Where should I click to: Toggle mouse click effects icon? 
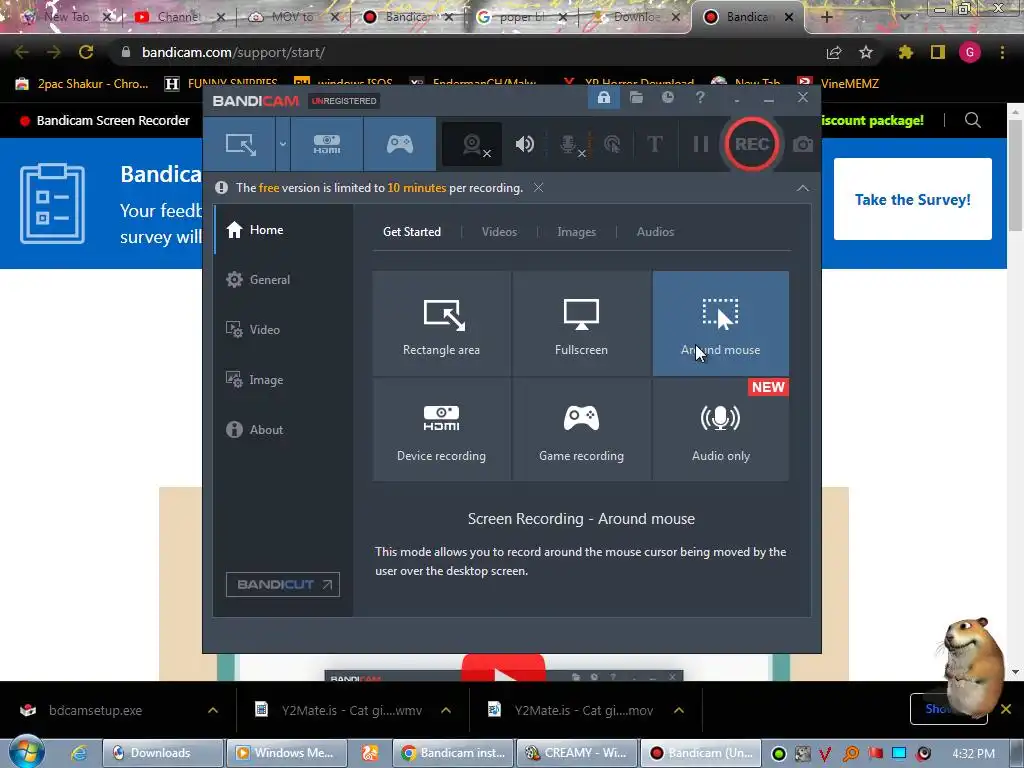tap(612, 144)
